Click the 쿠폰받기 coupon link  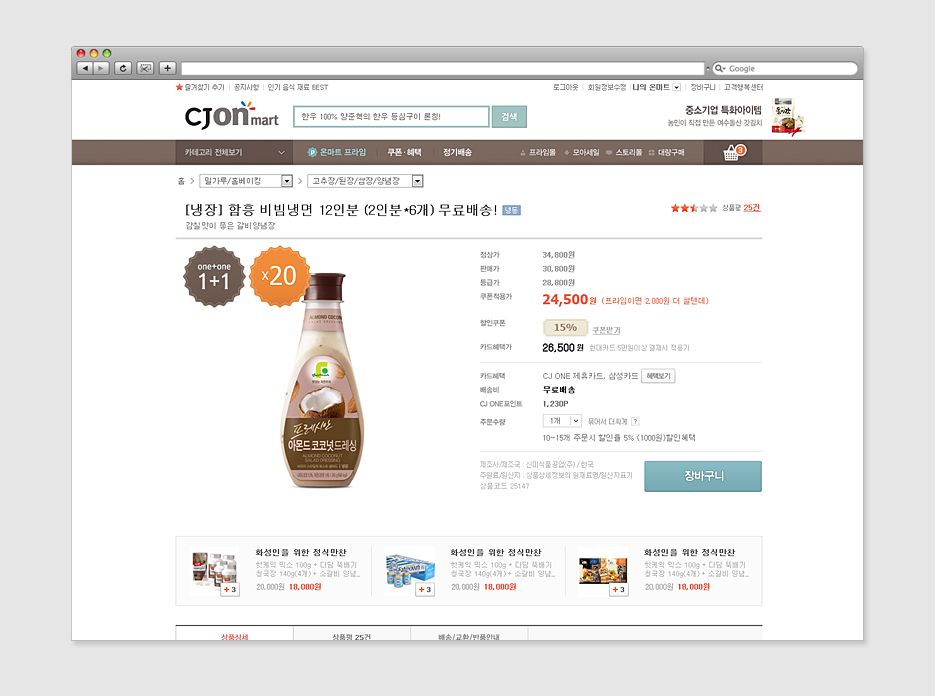(x=606, y=330)
